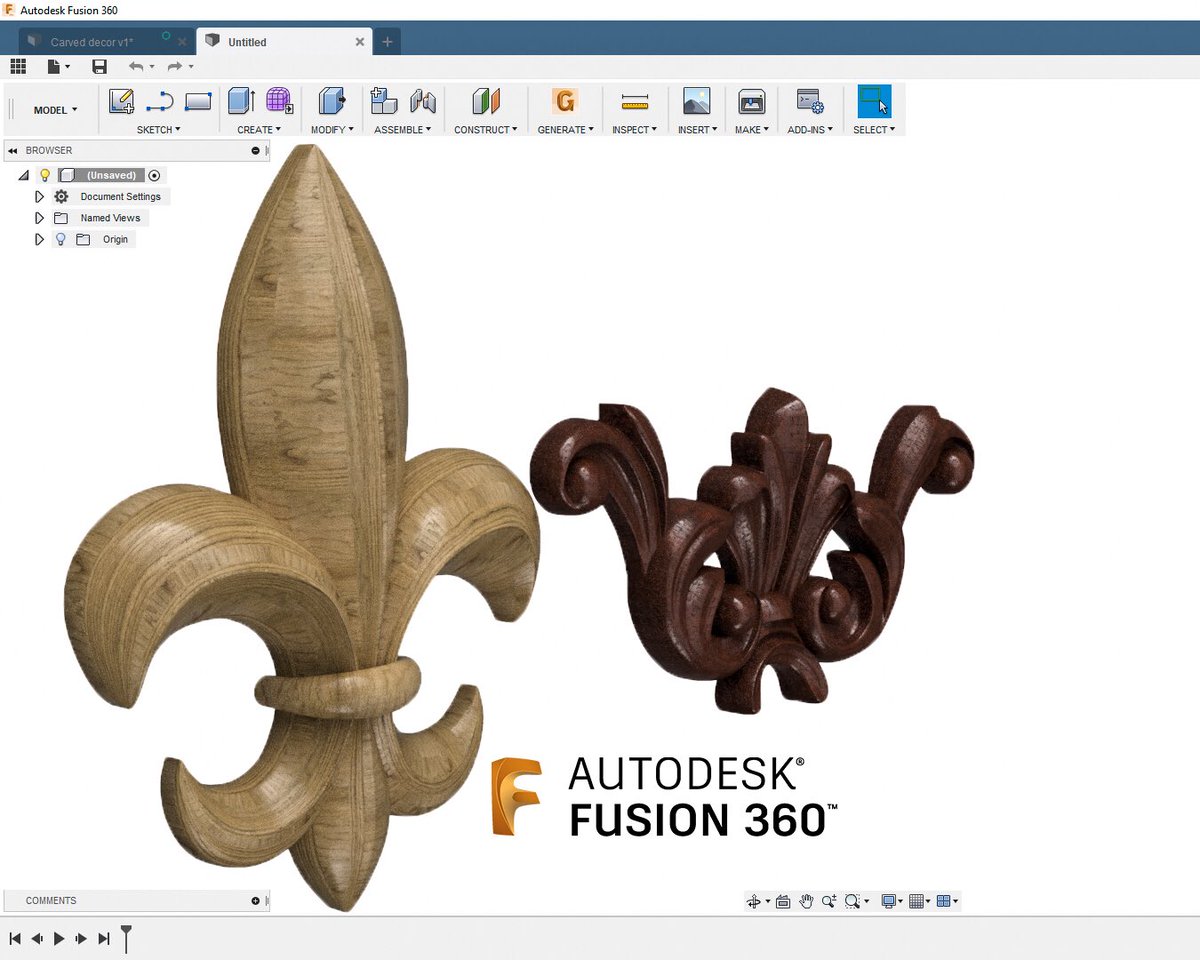
Task: Open the MODEL workspace dropdown
Action: pos(55,110)
